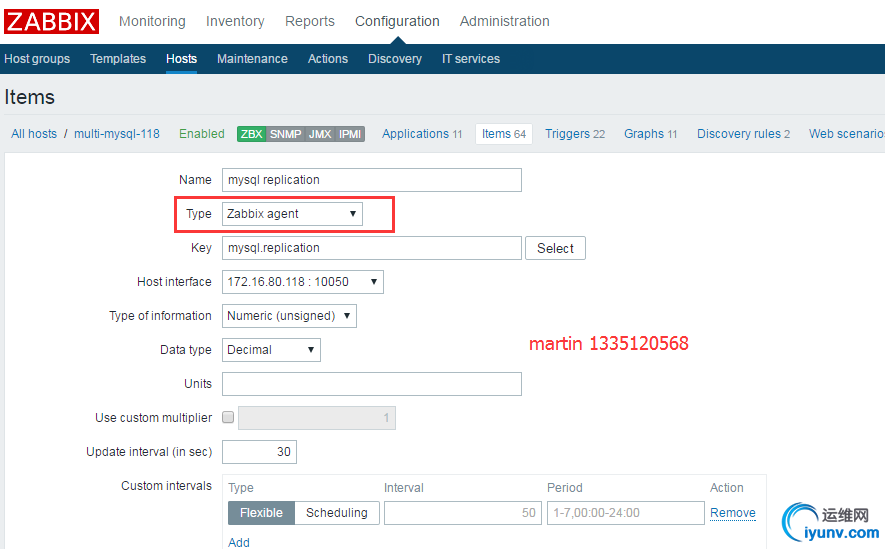
Task: Open the Discovery rules 2 tab
Action: (743, 134)
